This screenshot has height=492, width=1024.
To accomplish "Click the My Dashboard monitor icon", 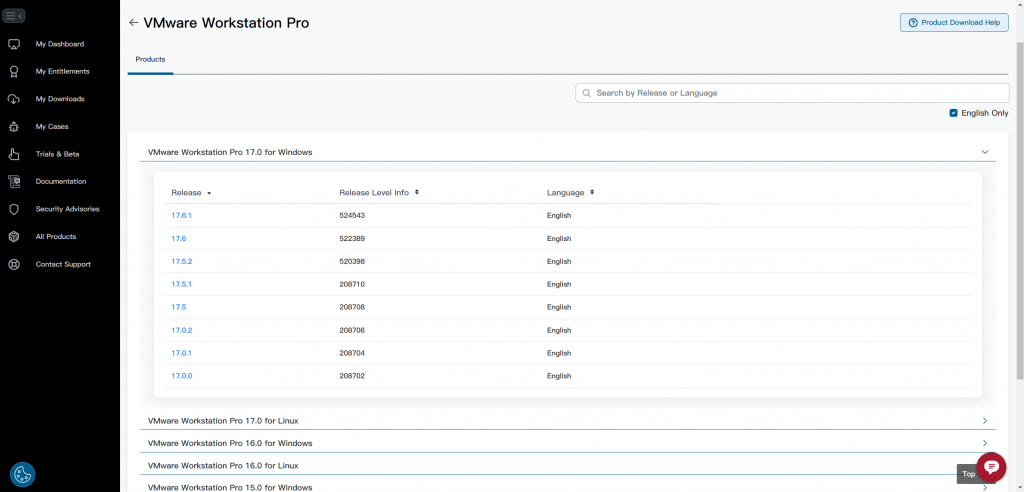I will tap(14, 44).
